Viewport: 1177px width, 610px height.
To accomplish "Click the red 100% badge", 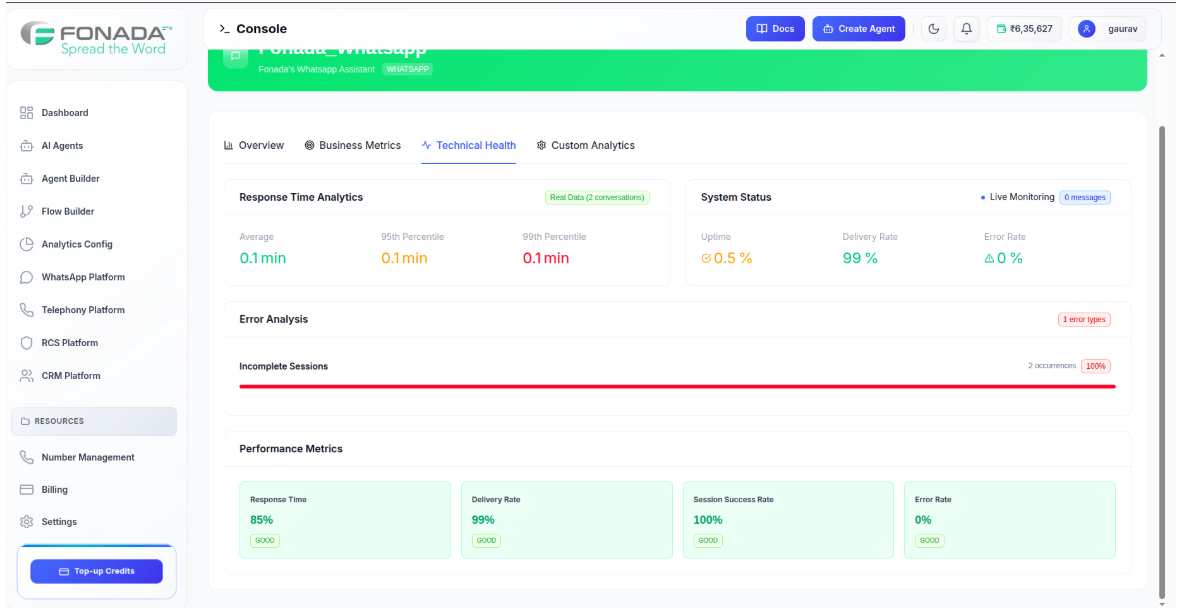I will pos(1096,366).
